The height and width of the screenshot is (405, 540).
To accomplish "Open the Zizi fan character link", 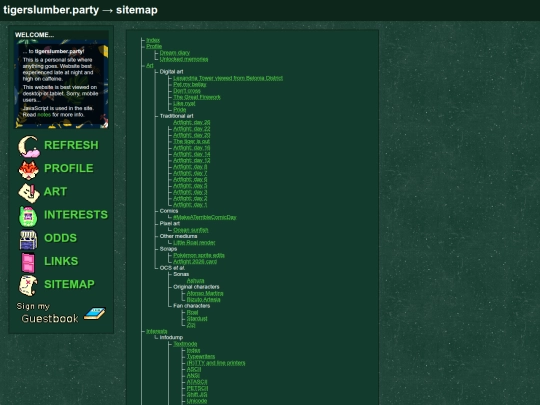I will click(191, 325).
